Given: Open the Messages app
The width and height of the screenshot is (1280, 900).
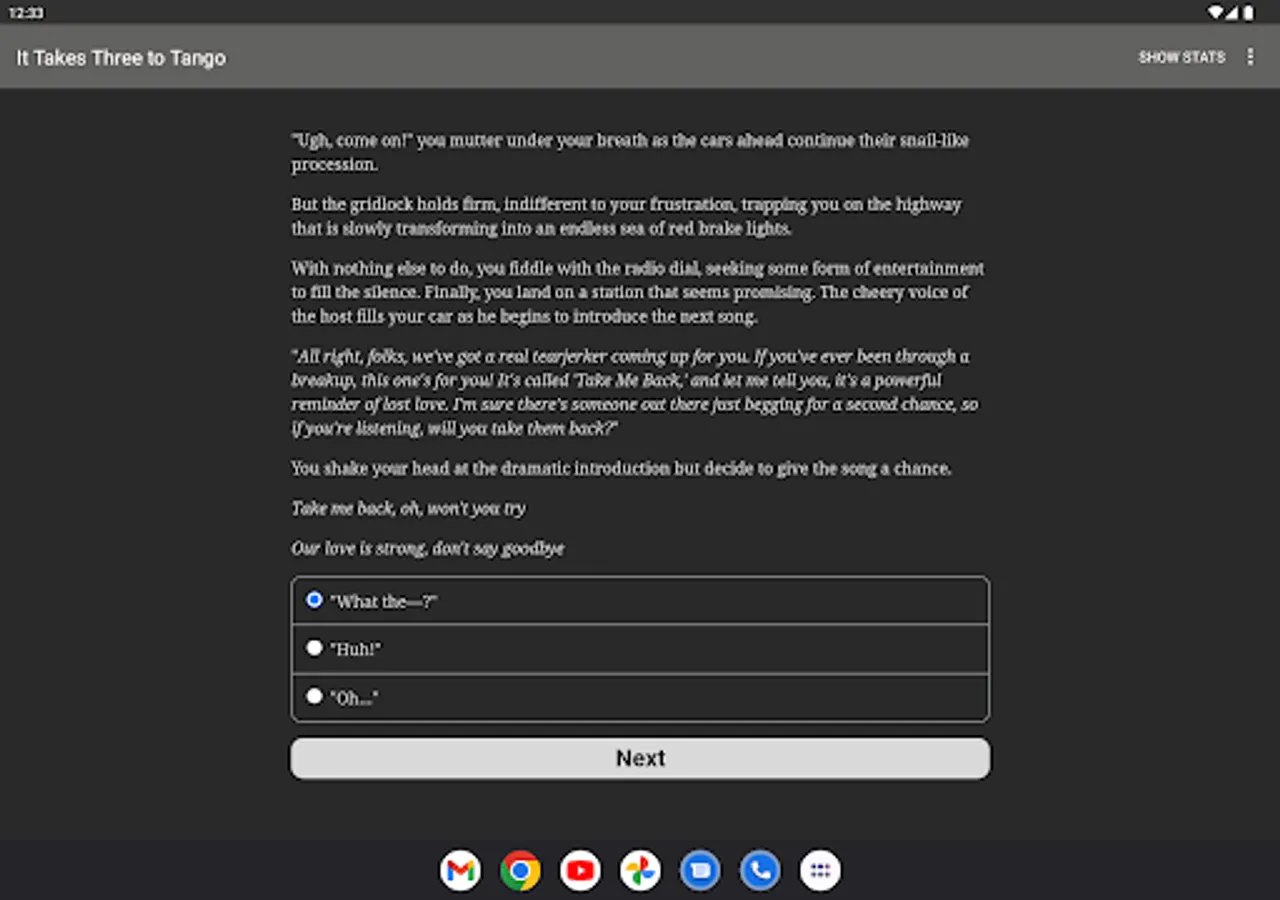Looking at the screenshot, I should (699, 870).
